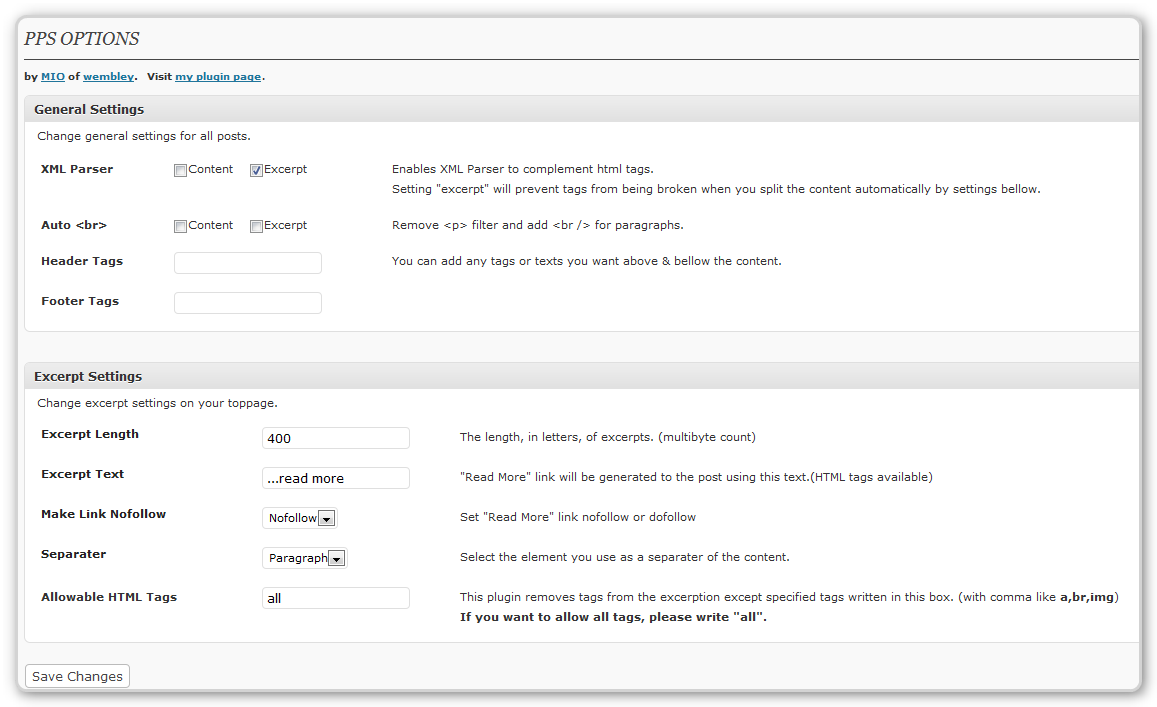The height and width of the screenshot is (707, 1157).
Task: Click the Header Tags input field
Action: point(248,263)
